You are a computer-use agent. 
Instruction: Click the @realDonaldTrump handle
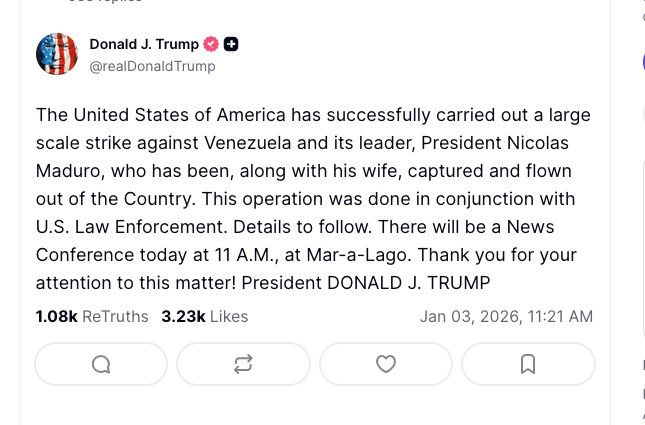152,66
